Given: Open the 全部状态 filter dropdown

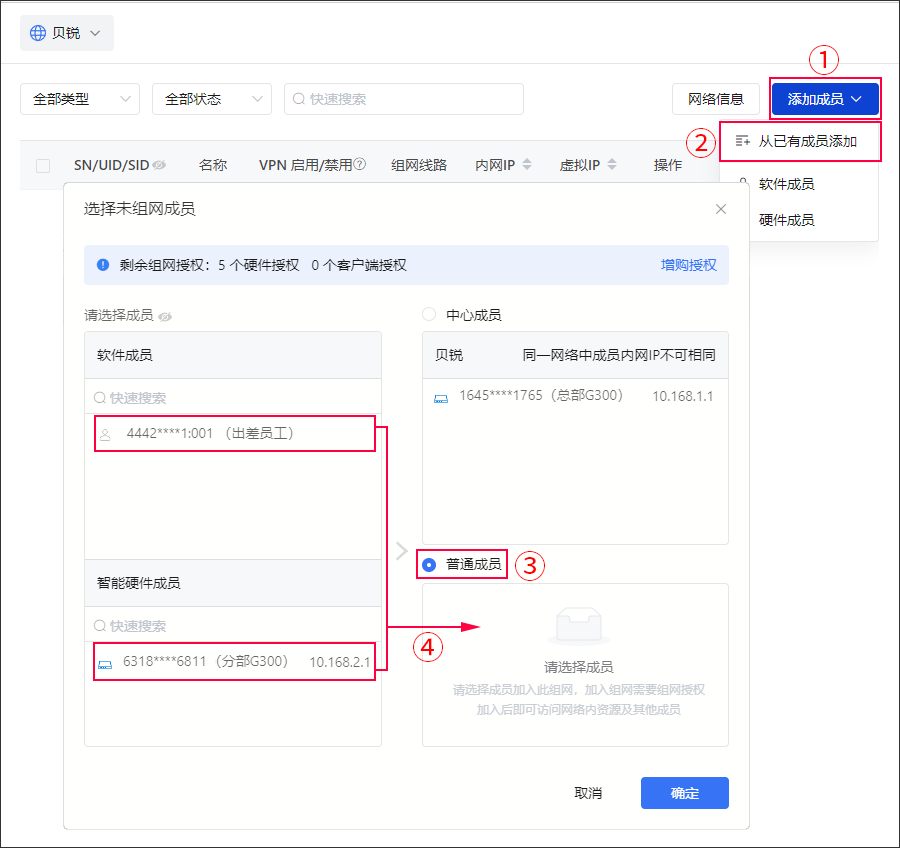Looking at the screenshot, I should (x=212, y=99).
